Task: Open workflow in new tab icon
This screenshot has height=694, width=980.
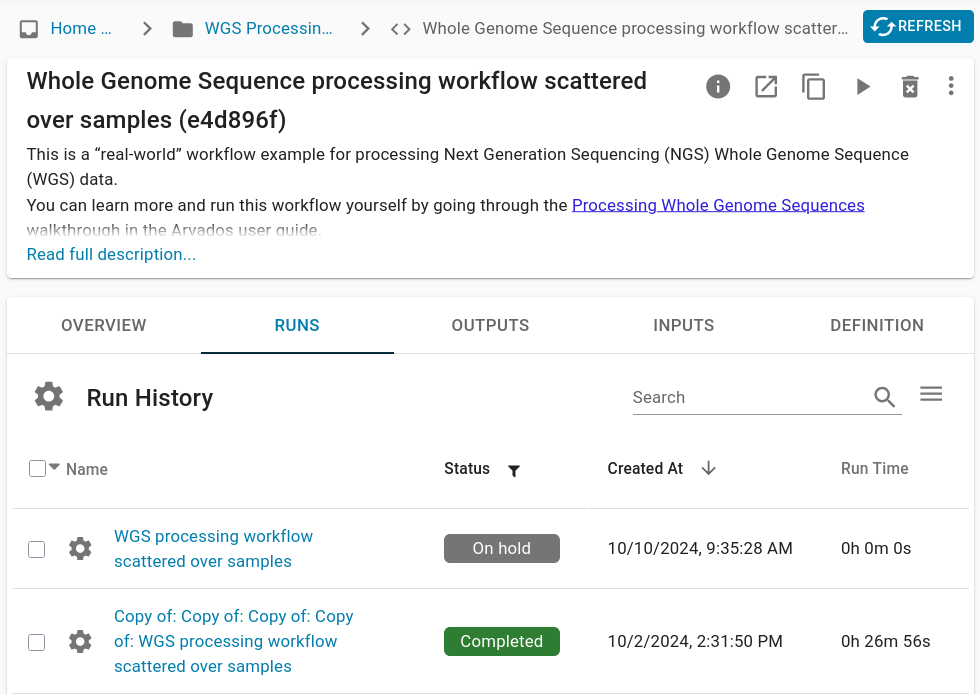Action: (x=766, y=87)
